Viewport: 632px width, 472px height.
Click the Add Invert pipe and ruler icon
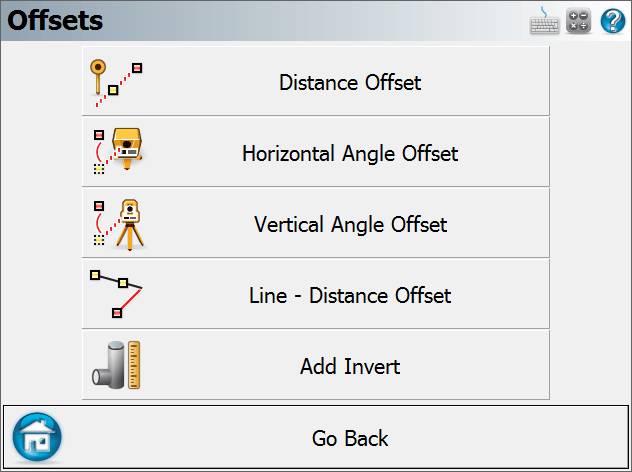tap(116, 365)
